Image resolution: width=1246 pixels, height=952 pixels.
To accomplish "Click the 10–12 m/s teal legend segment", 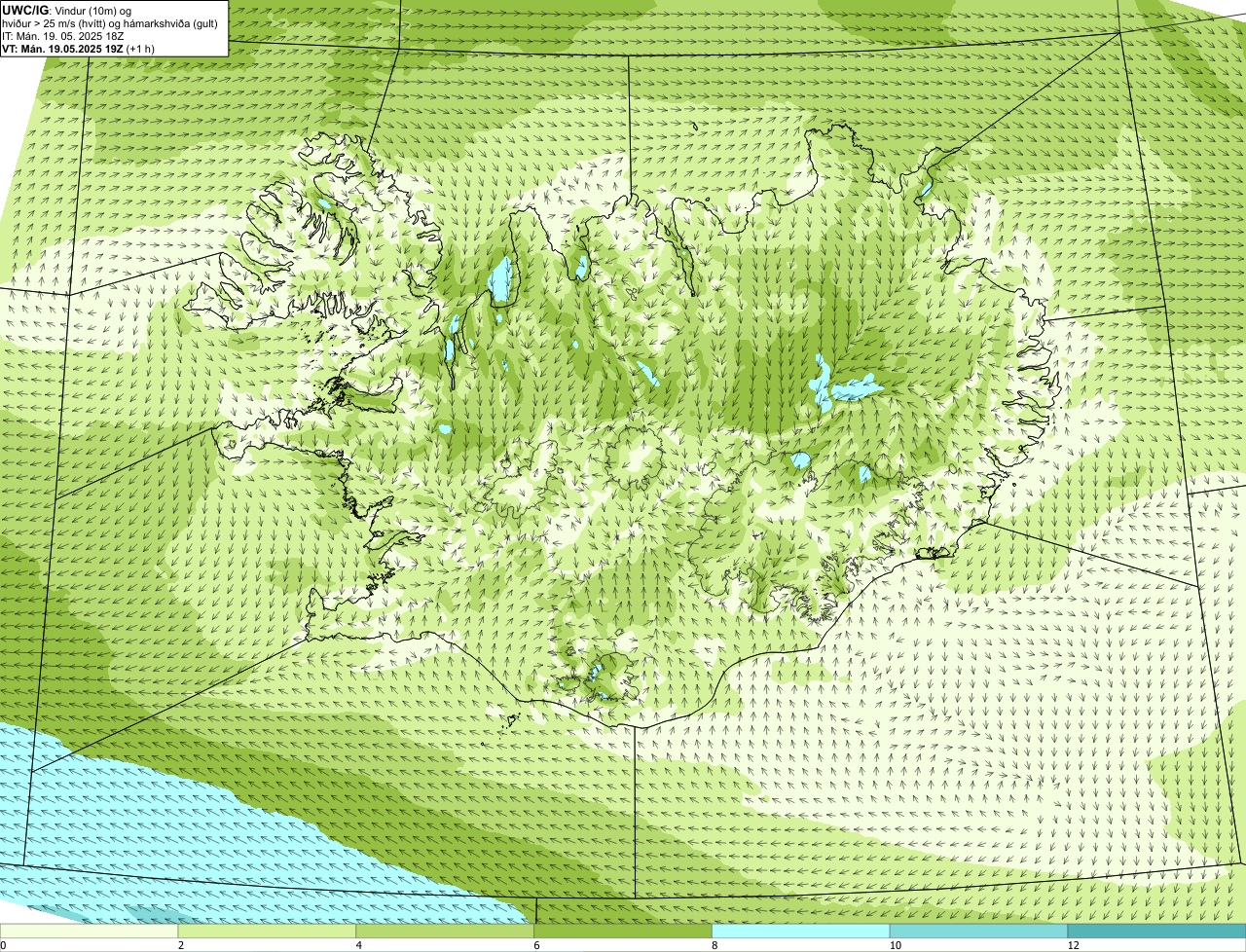I will [980, 932].
